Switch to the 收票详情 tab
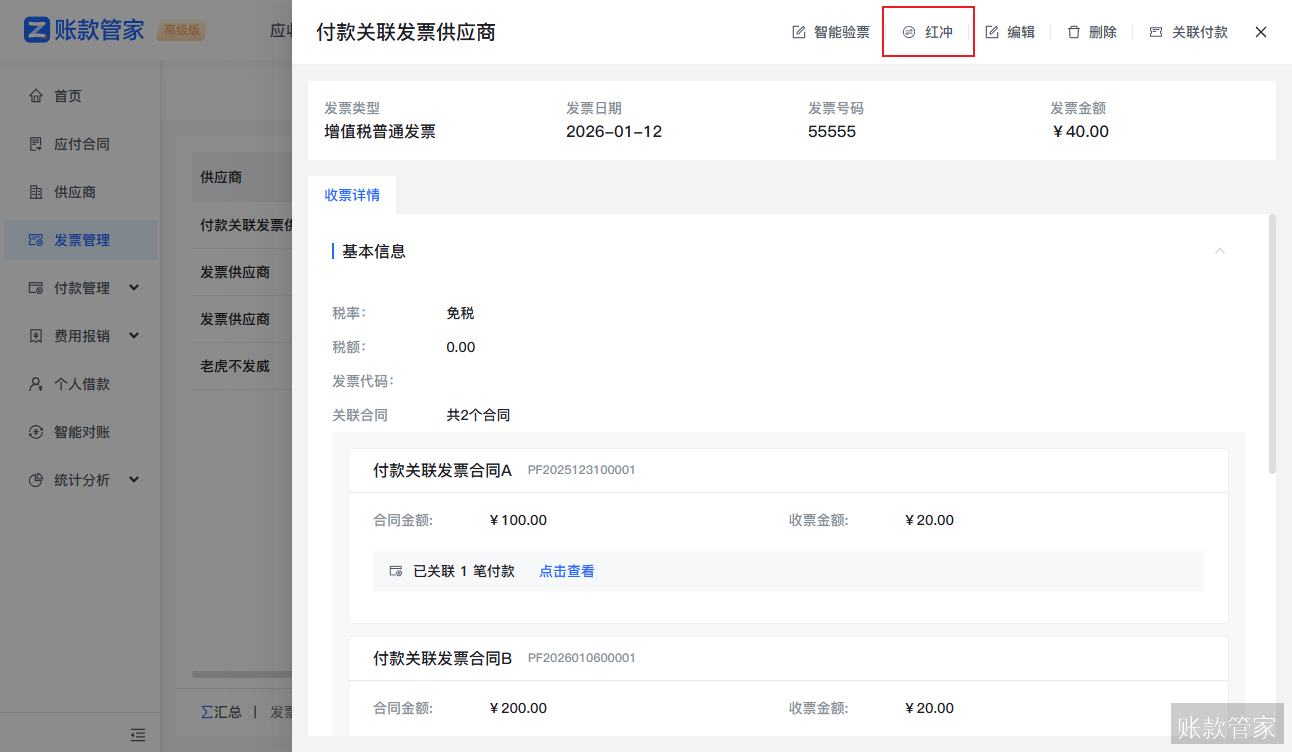The width and height of the screenshot is (1292, 752). click(352, 195)
